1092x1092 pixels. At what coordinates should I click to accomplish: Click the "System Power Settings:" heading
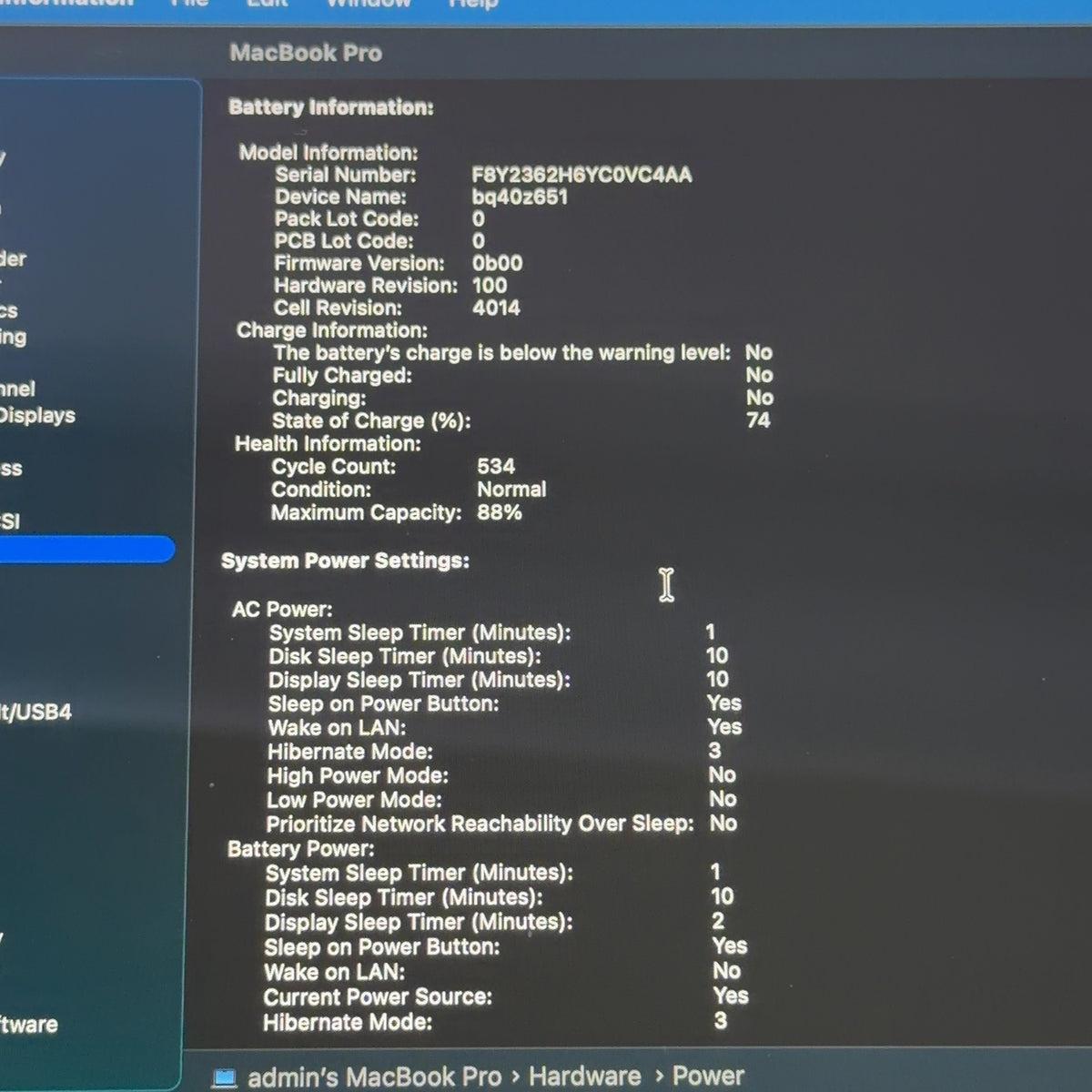(x=345, y=561)
